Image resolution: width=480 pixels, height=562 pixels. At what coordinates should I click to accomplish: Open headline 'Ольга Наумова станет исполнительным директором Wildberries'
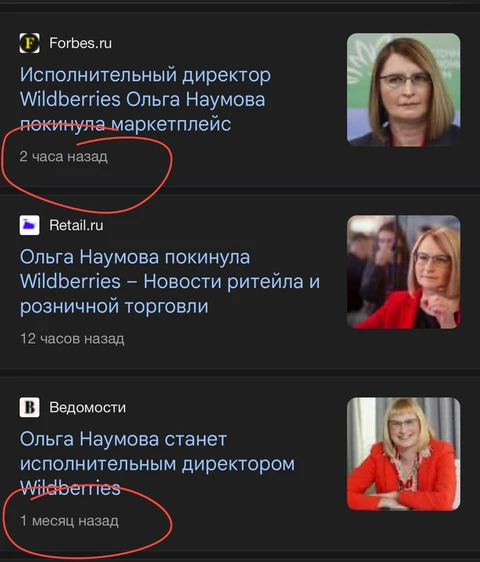pyautogui.click(x=157, y=463)
